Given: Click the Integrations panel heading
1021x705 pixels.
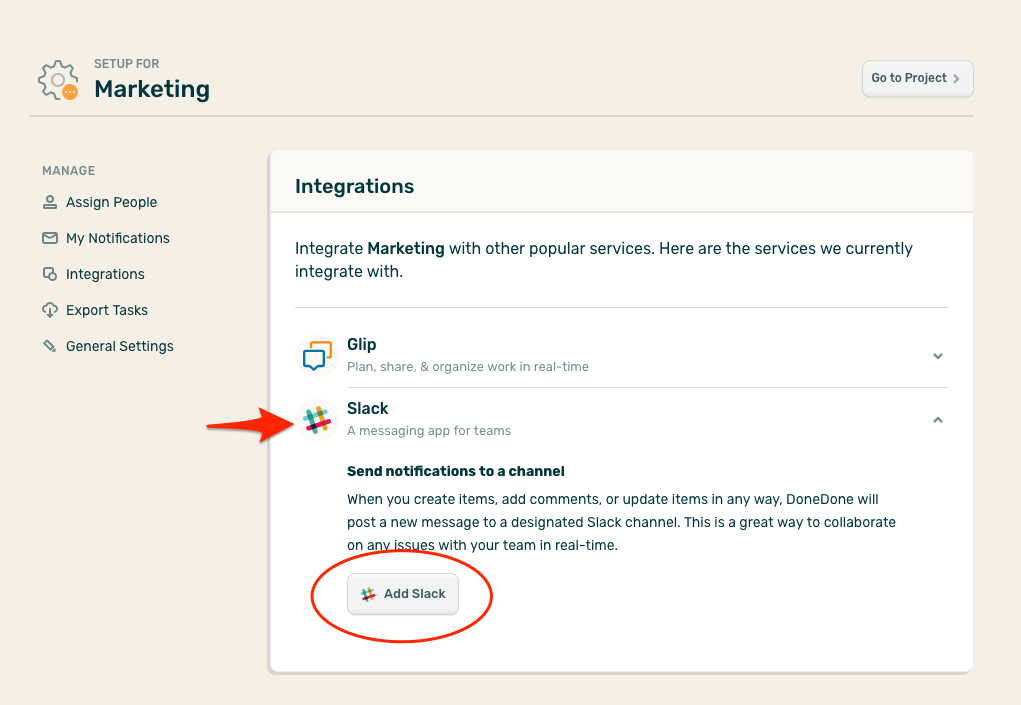Looking at the screenshot, I should [x=354, y=186].
